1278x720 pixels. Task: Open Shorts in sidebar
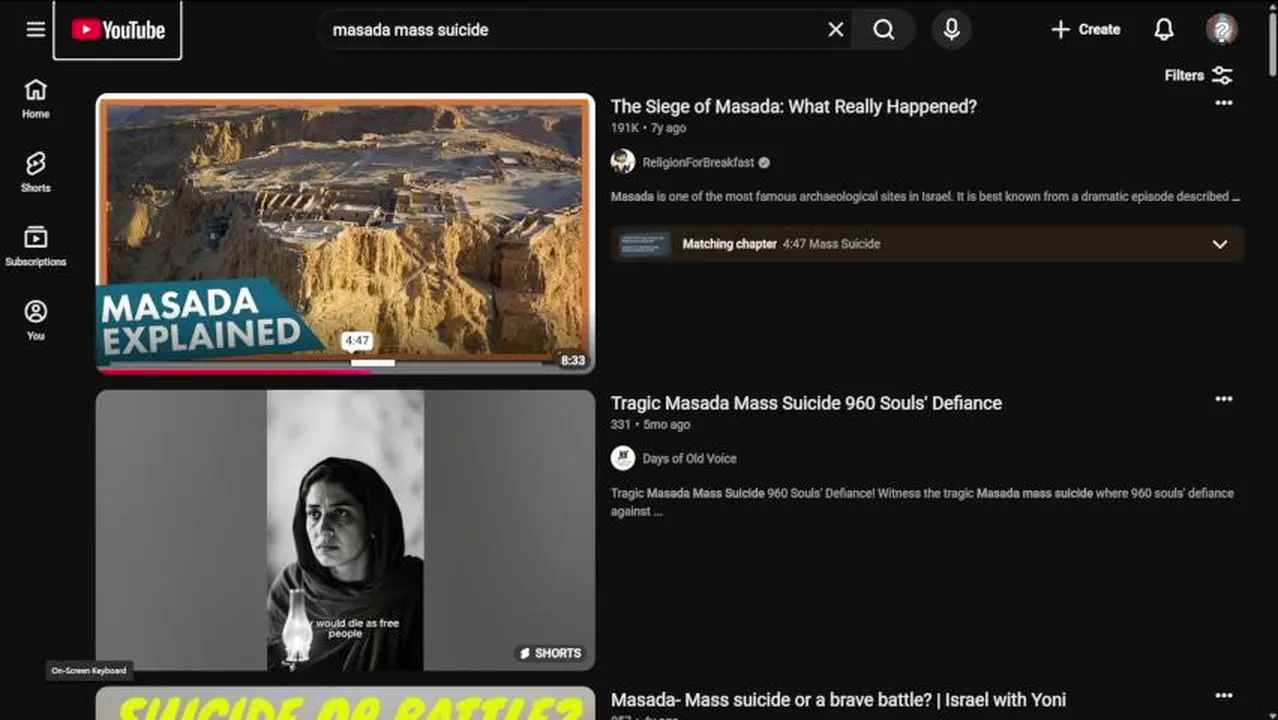click(36, 173)
